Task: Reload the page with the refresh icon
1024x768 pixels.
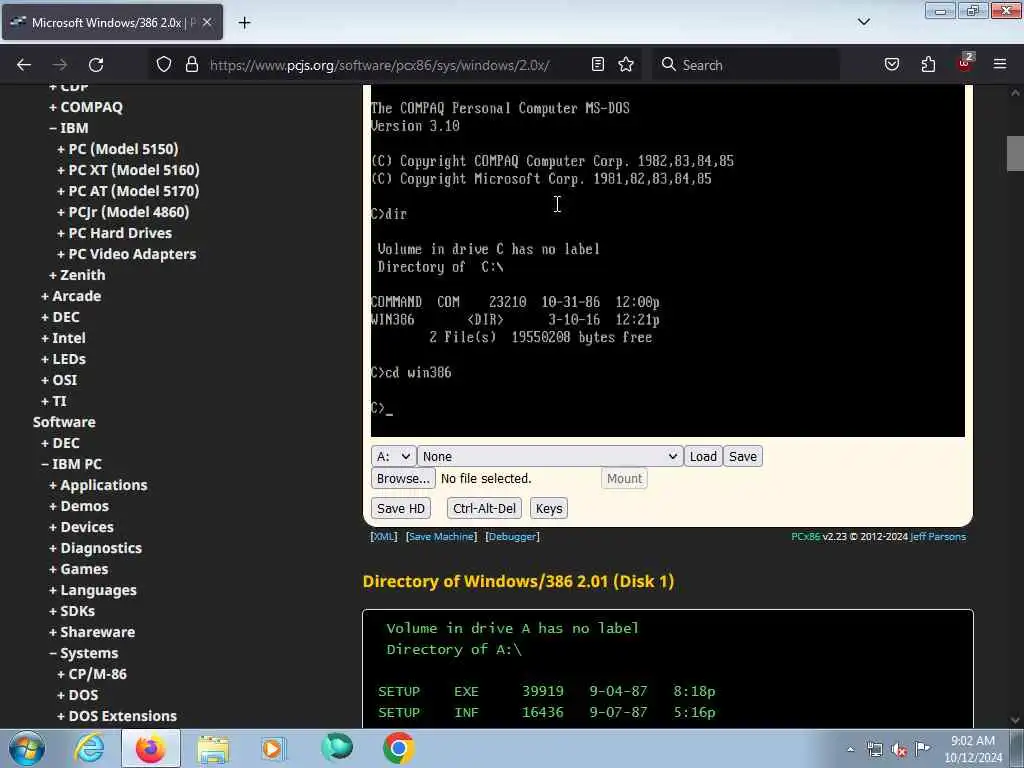Action: pyautogui.click(x=96, y=65)
